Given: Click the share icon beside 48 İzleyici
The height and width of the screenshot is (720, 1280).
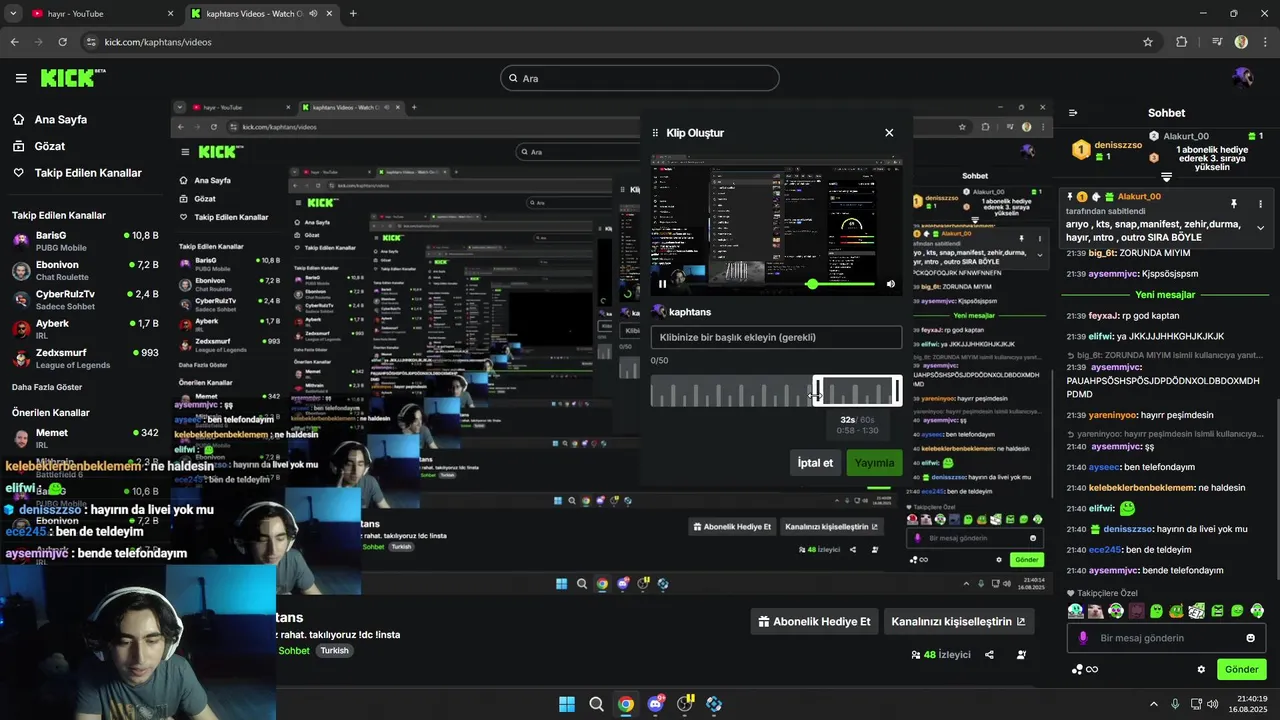Looking at the screenshot, I should point(989,655).
